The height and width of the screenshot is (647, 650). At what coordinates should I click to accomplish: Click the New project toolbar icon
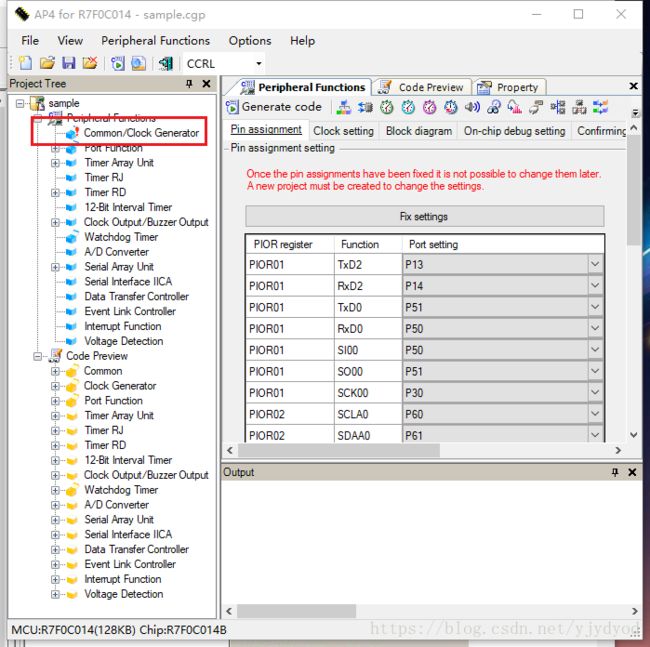(x=26, y=63)
